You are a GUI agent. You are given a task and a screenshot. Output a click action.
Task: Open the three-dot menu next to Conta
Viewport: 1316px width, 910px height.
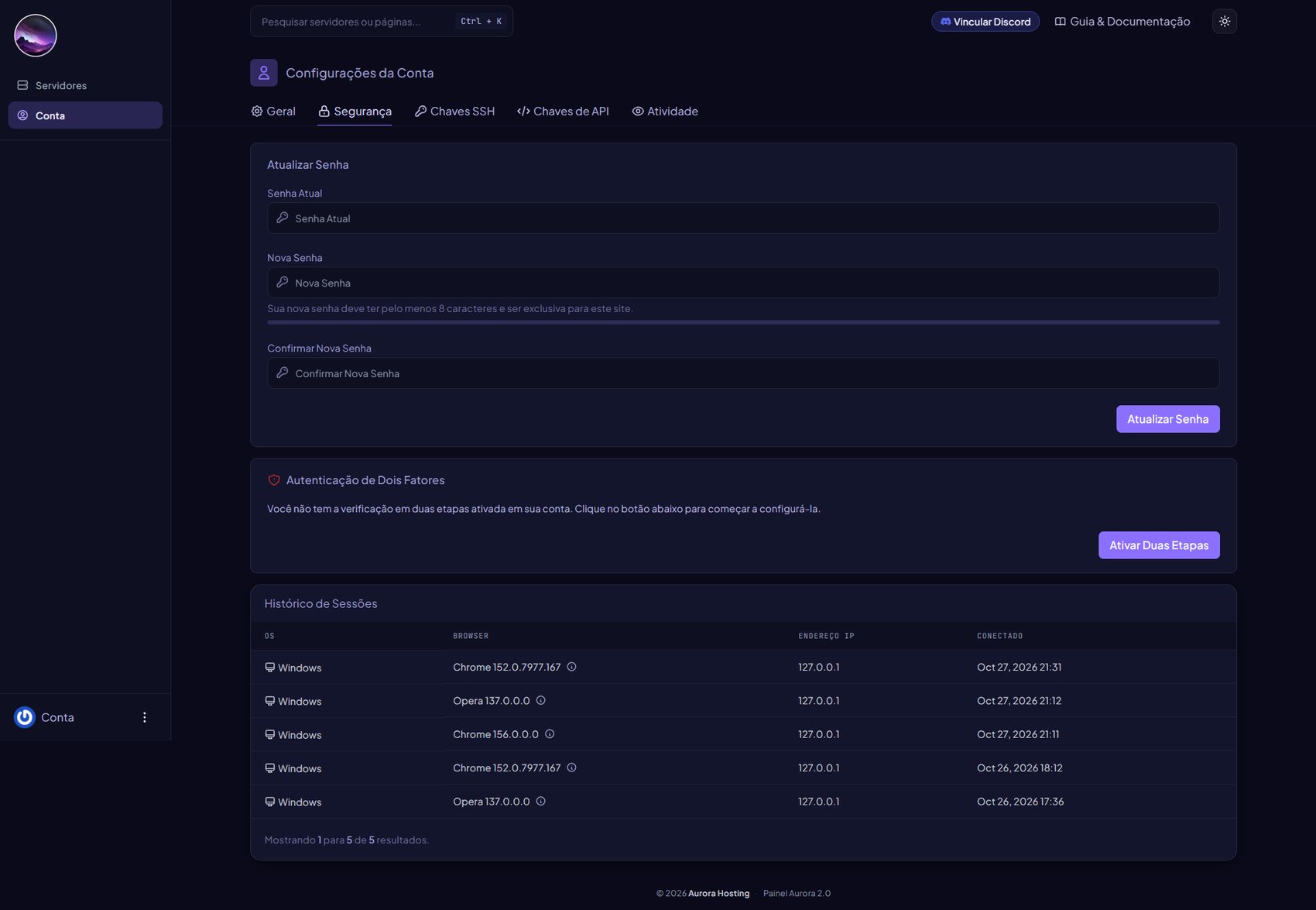[x=144, y=717]
